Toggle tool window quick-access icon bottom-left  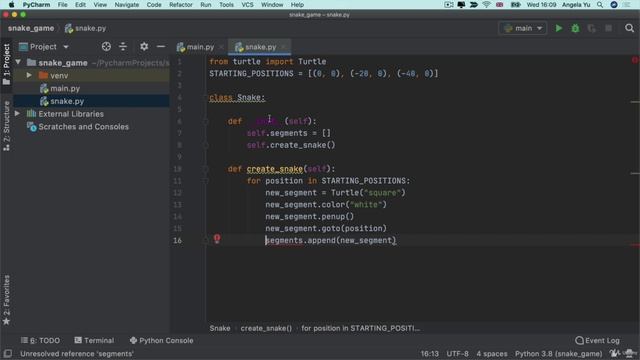coord(7,353)
